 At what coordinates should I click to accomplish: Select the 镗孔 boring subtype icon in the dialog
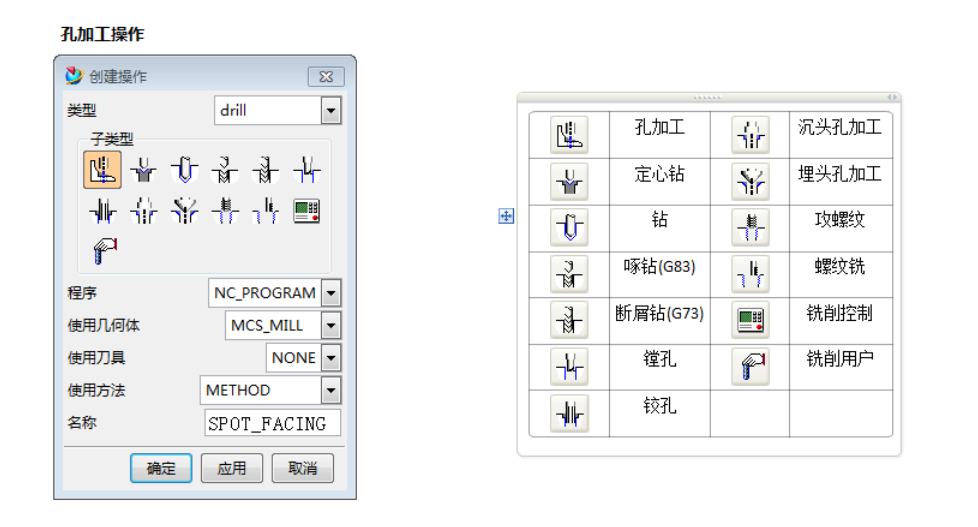pyautogui.click(x=307, y=169)
